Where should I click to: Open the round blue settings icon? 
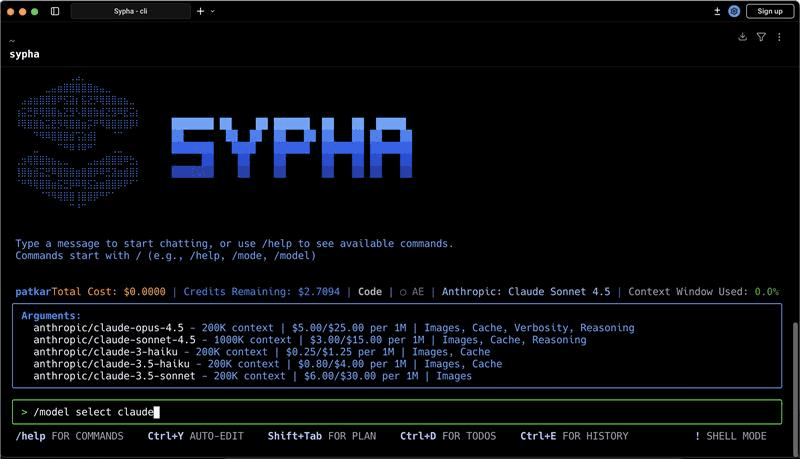pos(734,11)
